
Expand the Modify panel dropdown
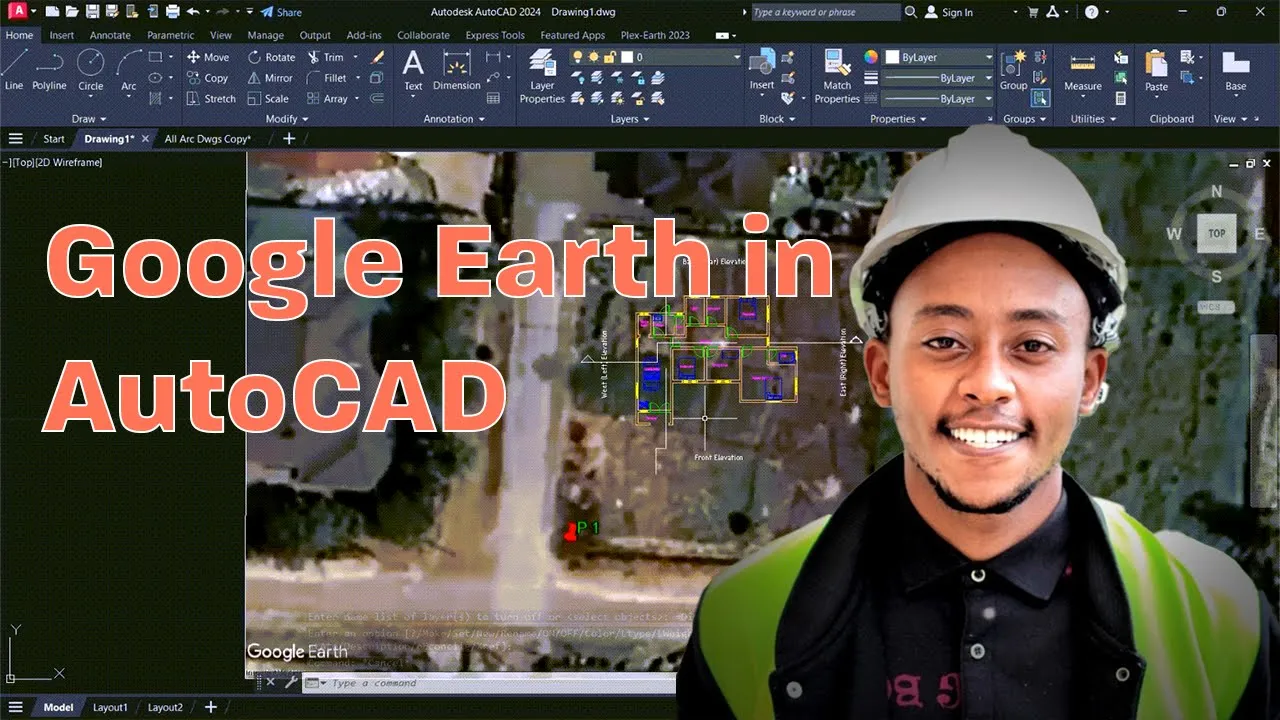(288, 119)
